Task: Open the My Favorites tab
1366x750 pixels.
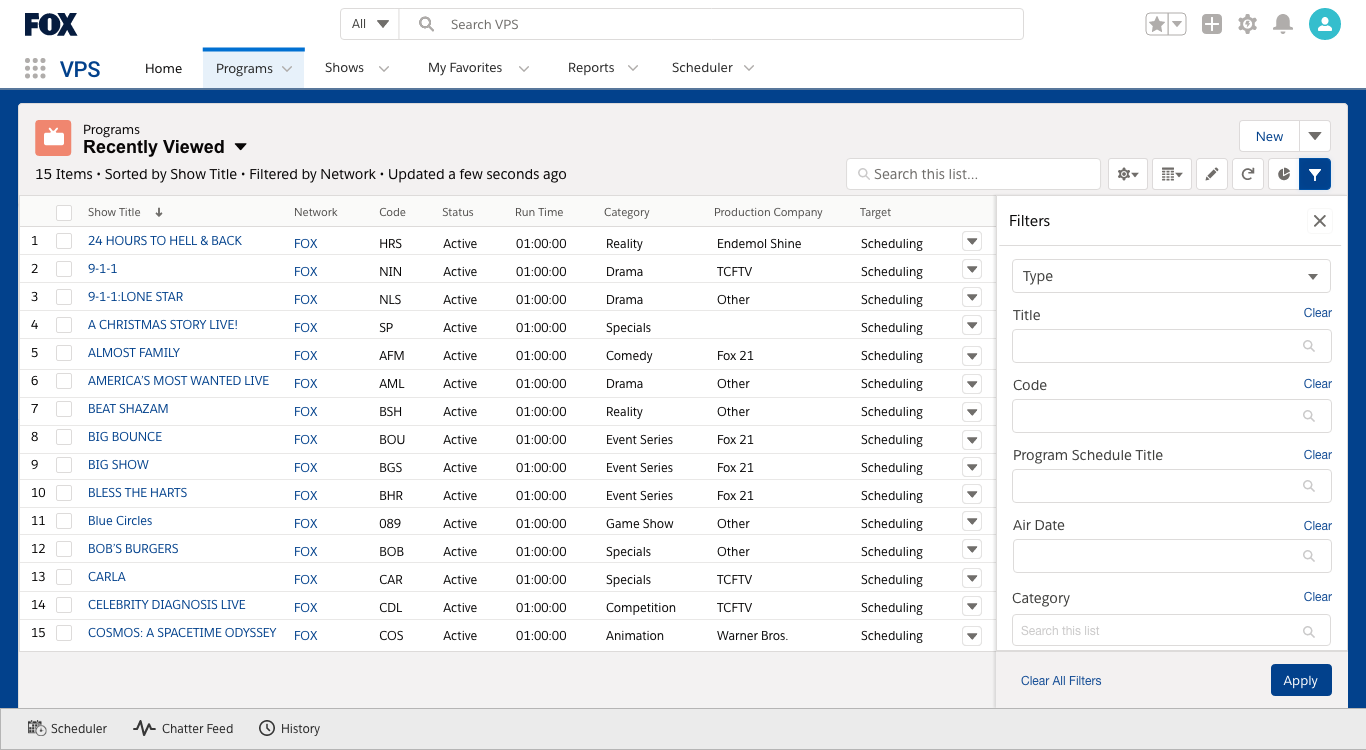Action: pyautogui.click(x=465, y=68)
